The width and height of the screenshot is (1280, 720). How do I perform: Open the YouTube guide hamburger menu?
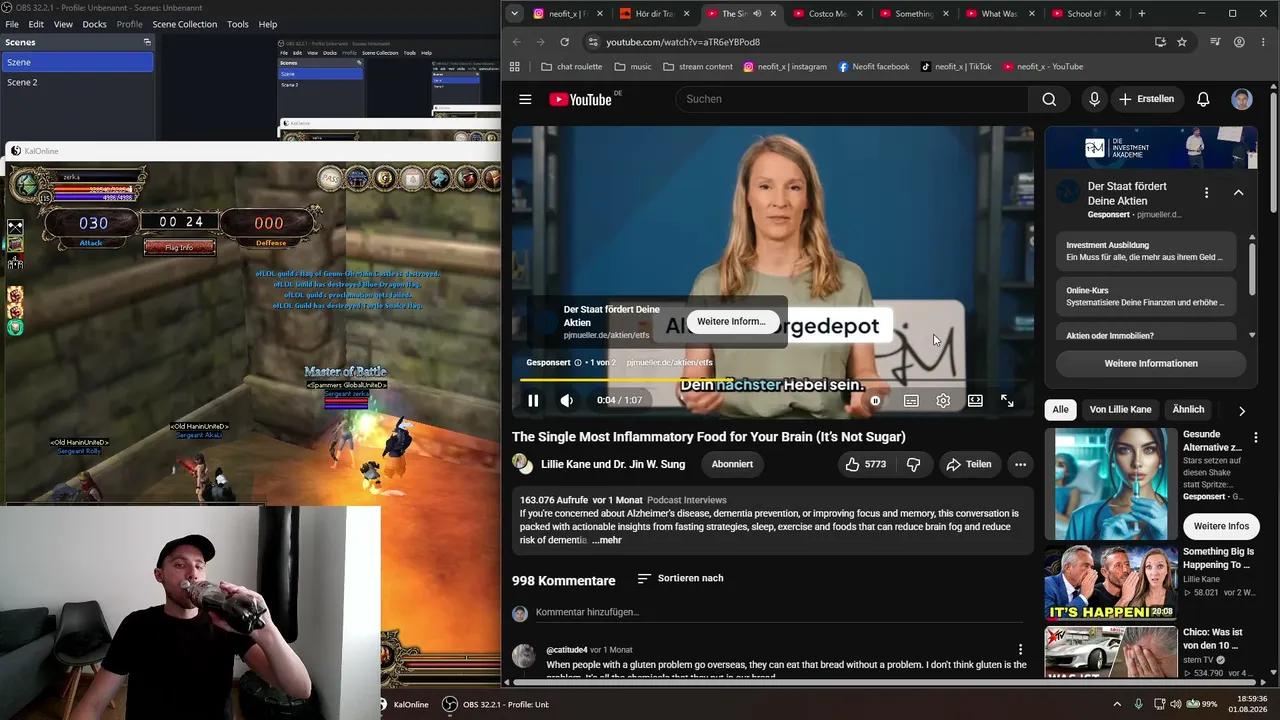point(525,99)
